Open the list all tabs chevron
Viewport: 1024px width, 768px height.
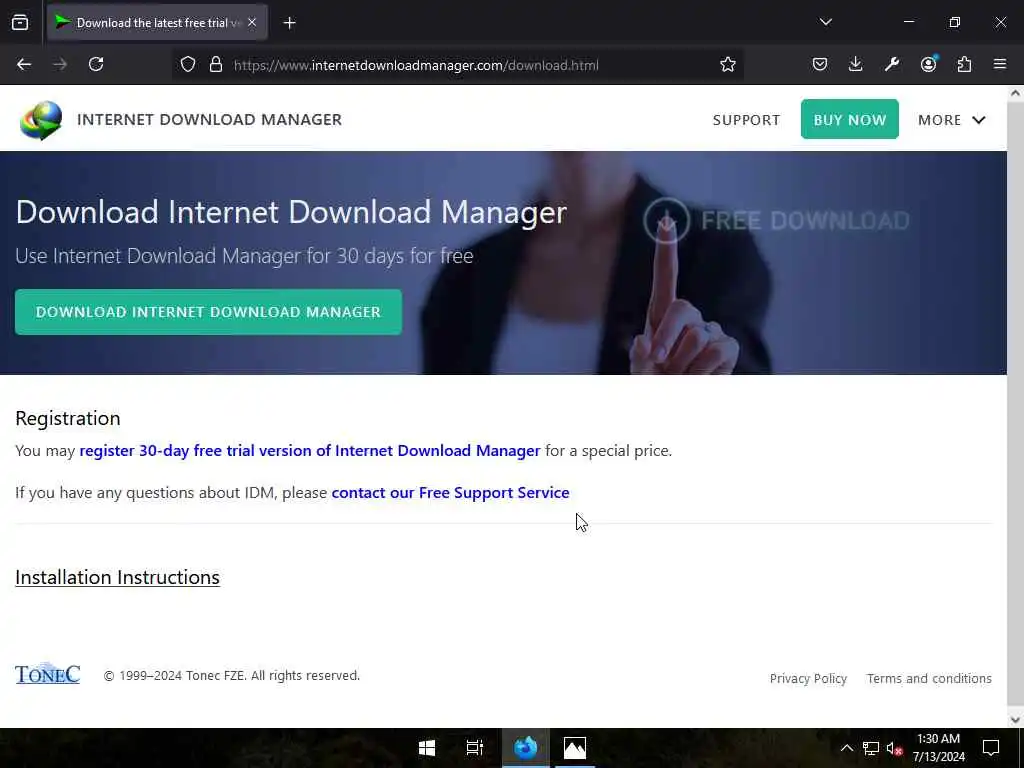pos(825,22)
